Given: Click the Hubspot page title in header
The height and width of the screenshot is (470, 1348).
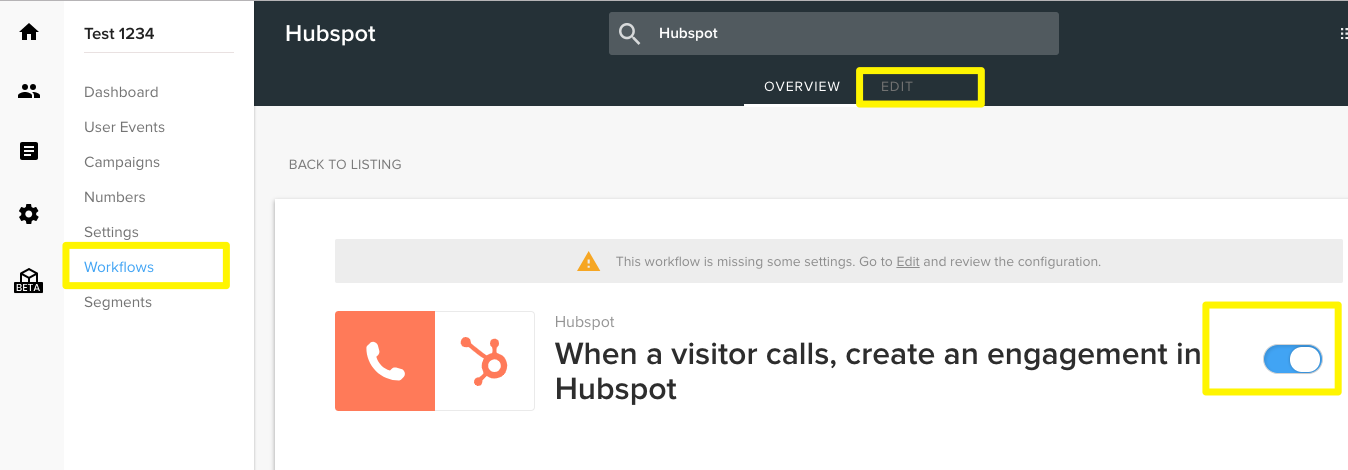Looking at the screenshot, I should click(330, 33).
